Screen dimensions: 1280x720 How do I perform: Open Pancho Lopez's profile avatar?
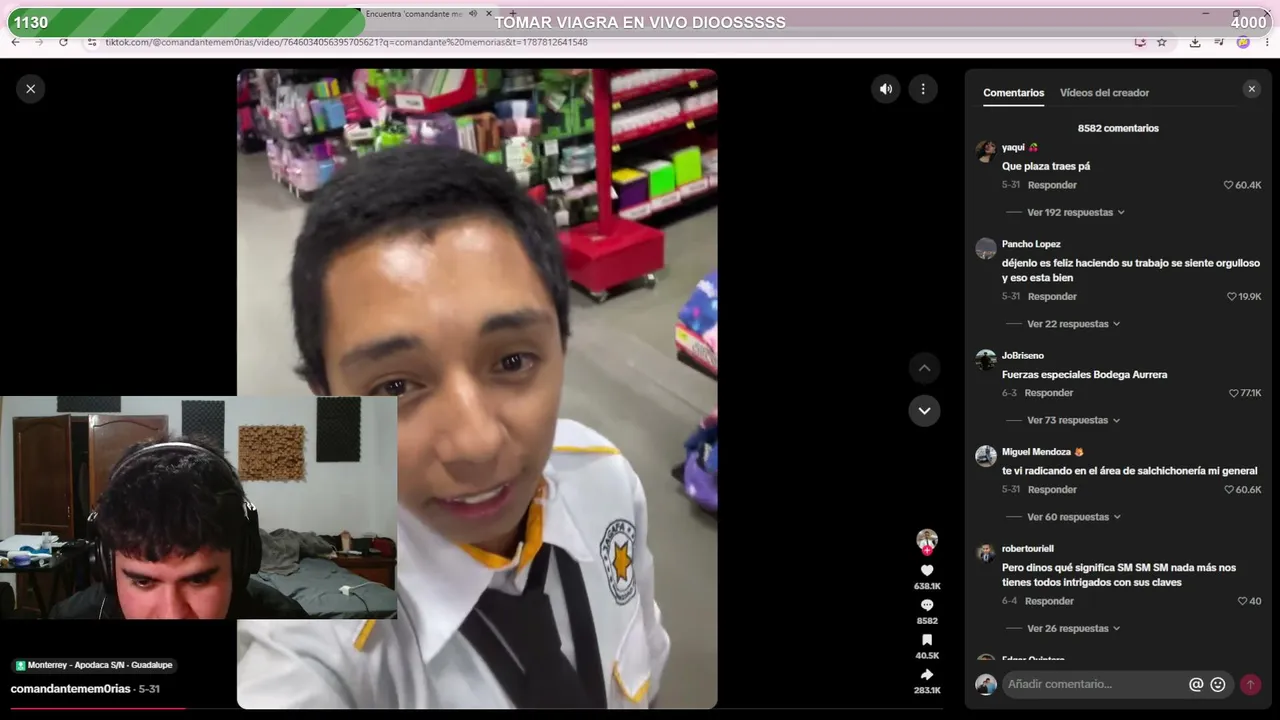pos(986,249)
